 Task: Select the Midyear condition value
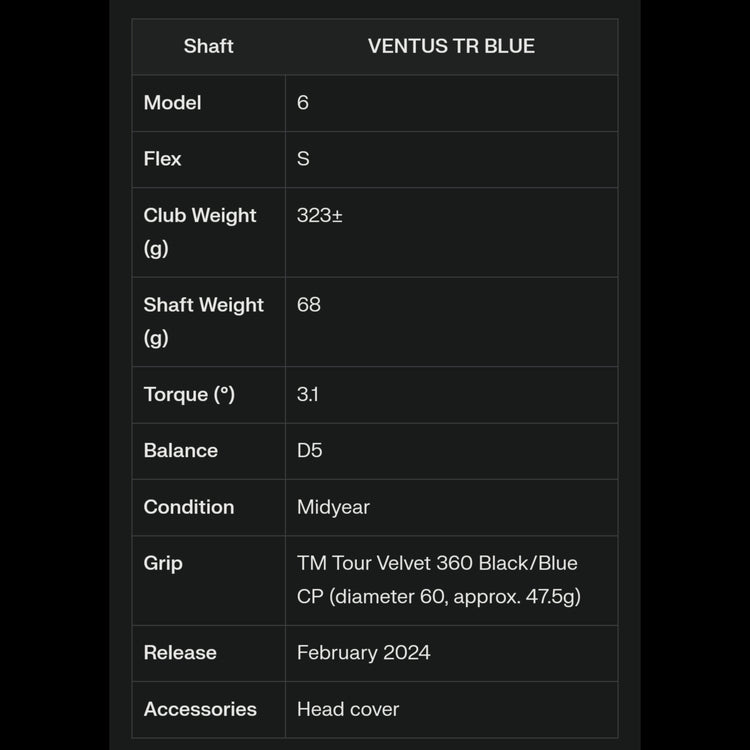(x=333, y=507)
